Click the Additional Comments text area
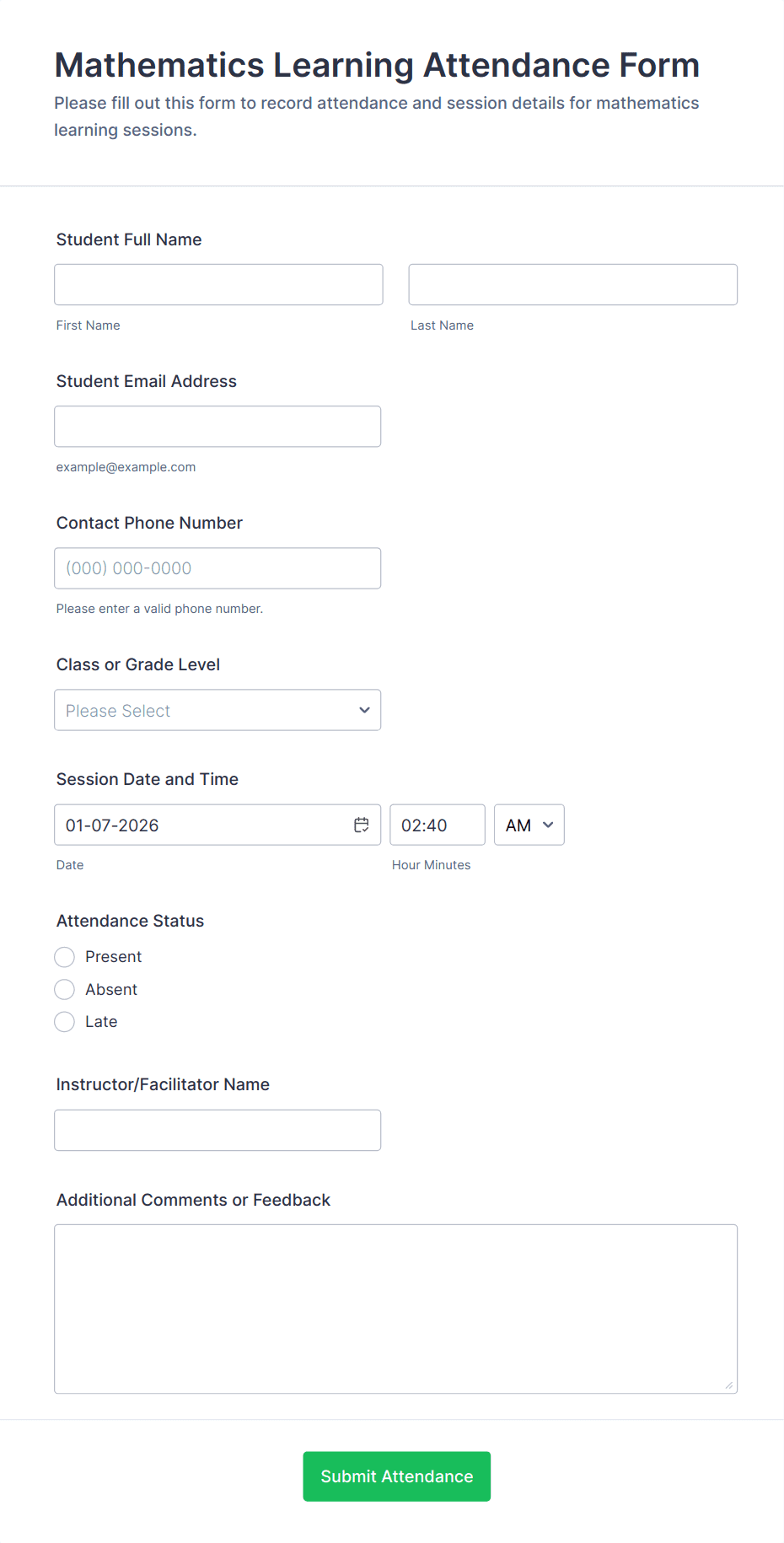784x1543 pixels. point(395,1309)
